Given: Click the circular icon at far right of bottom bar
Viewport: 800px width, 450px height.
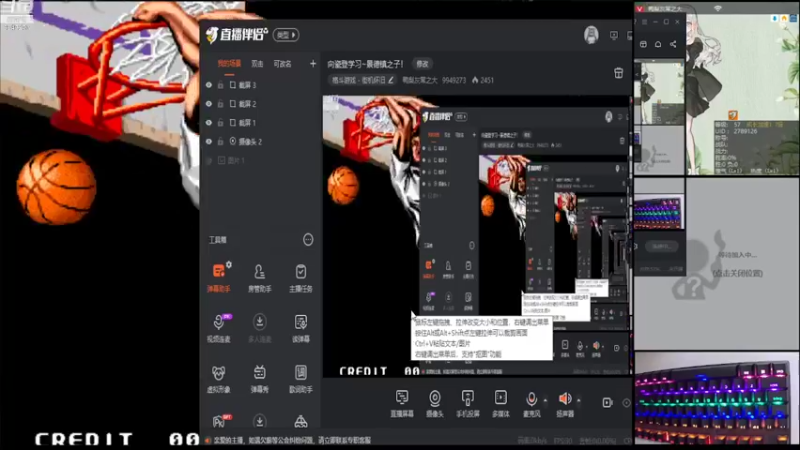Looking at the screenshot, I should [x=627, y=403].
